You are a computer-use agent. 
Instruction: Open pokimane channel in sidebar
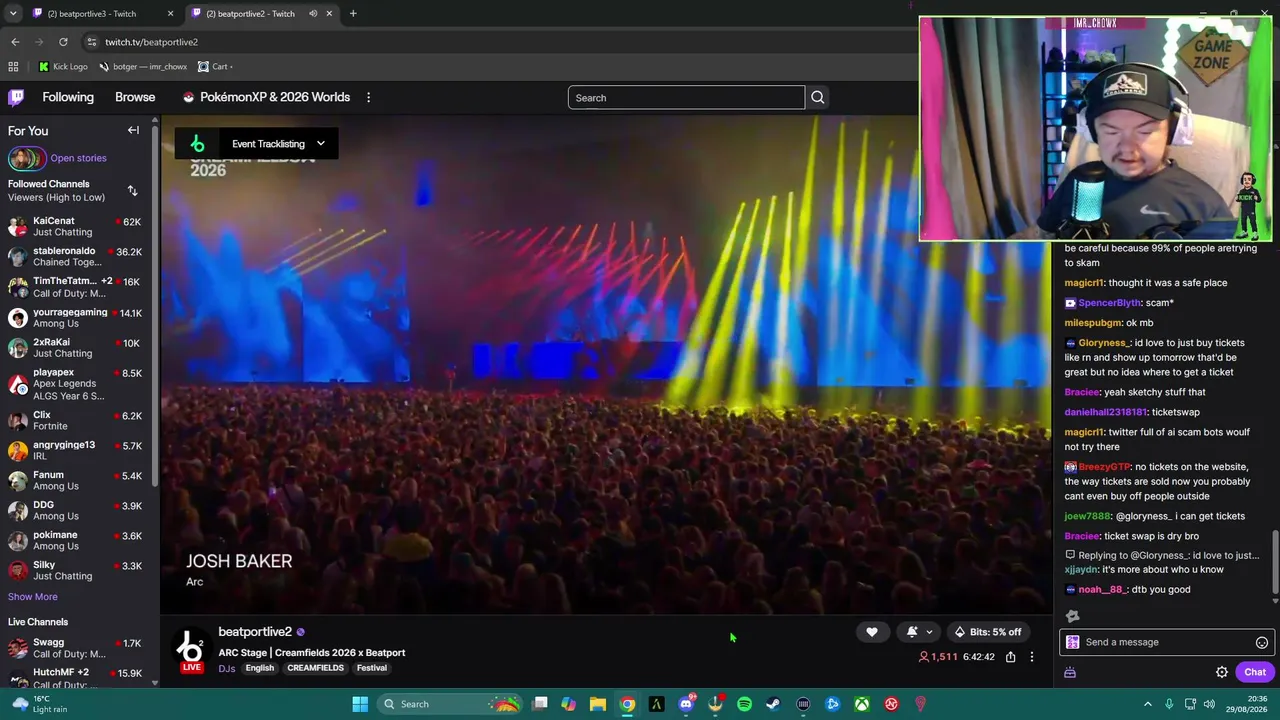point(76,540)
